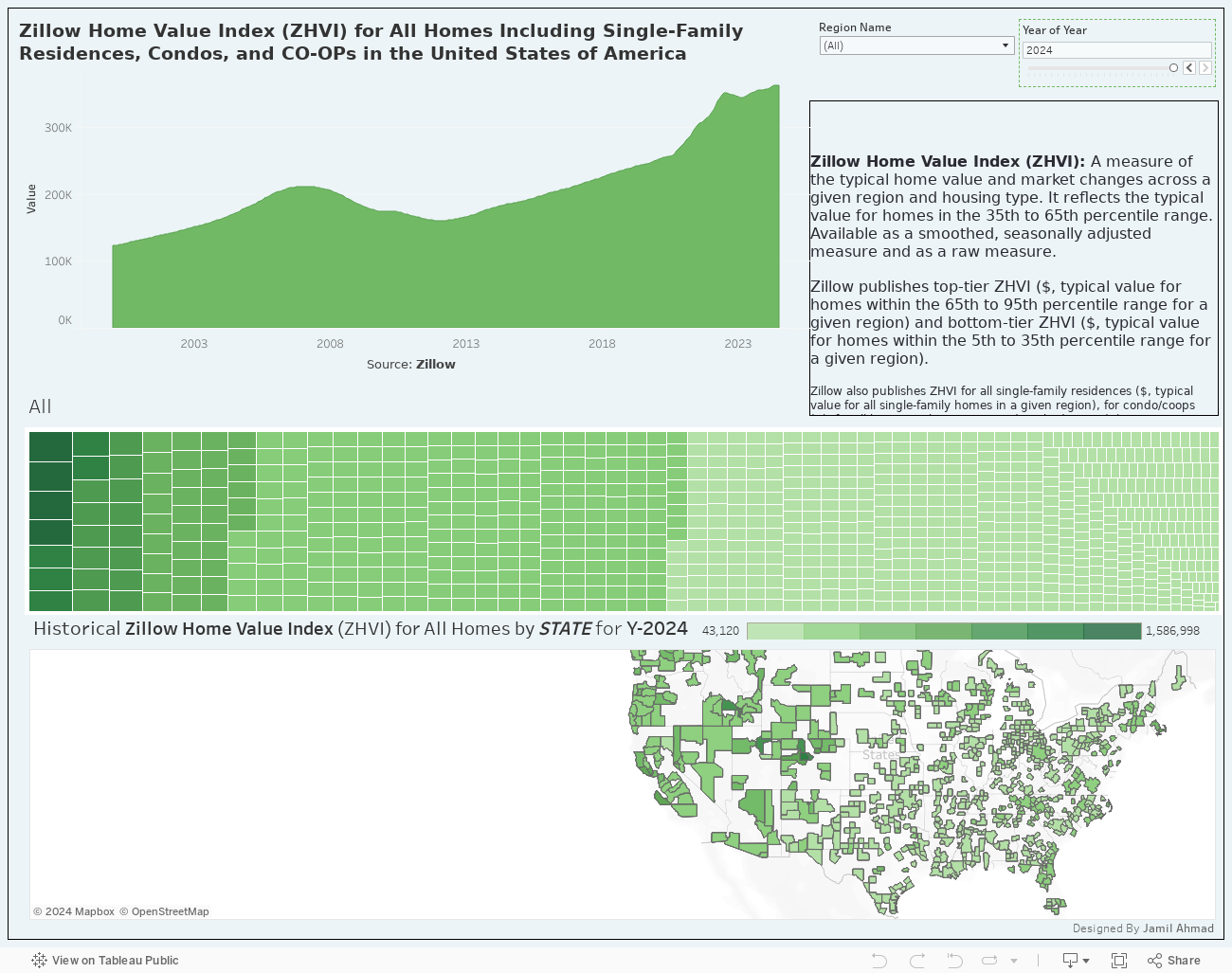Click the 'All' treemap heading
The width and height of the screenshot is (1232, 973).
(40, 406)
